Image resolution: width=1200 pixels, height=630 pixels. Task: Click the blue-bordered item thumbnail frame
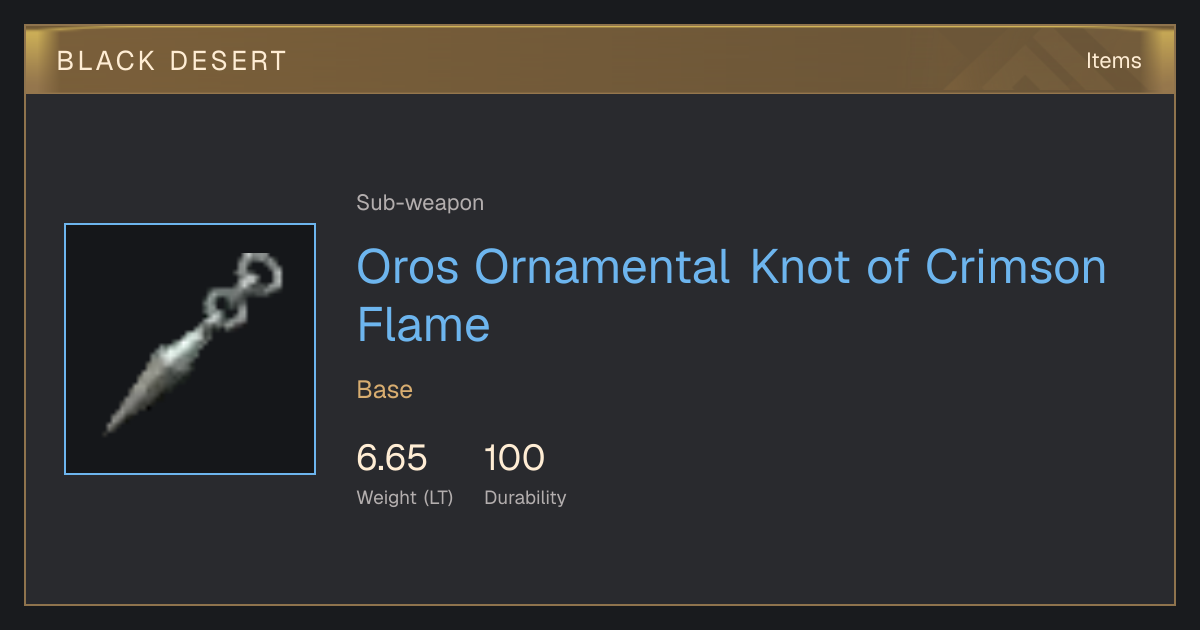click(x=190, y=349)
